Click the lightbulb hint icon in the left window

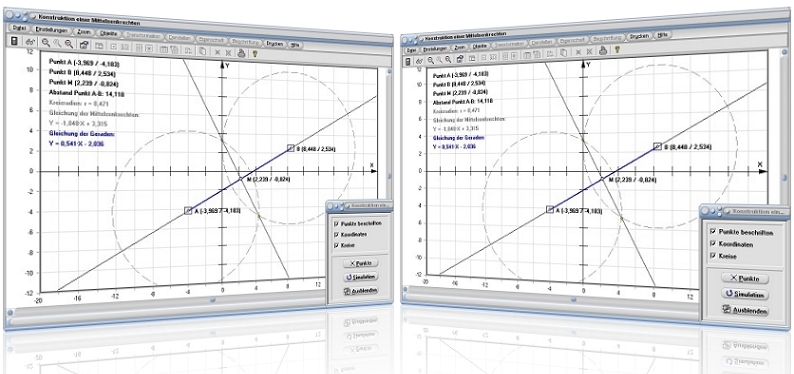click(255, 53)
